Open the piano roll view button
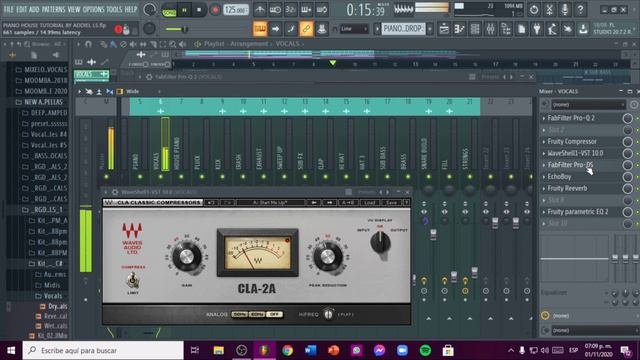 (x=459, y=29)
